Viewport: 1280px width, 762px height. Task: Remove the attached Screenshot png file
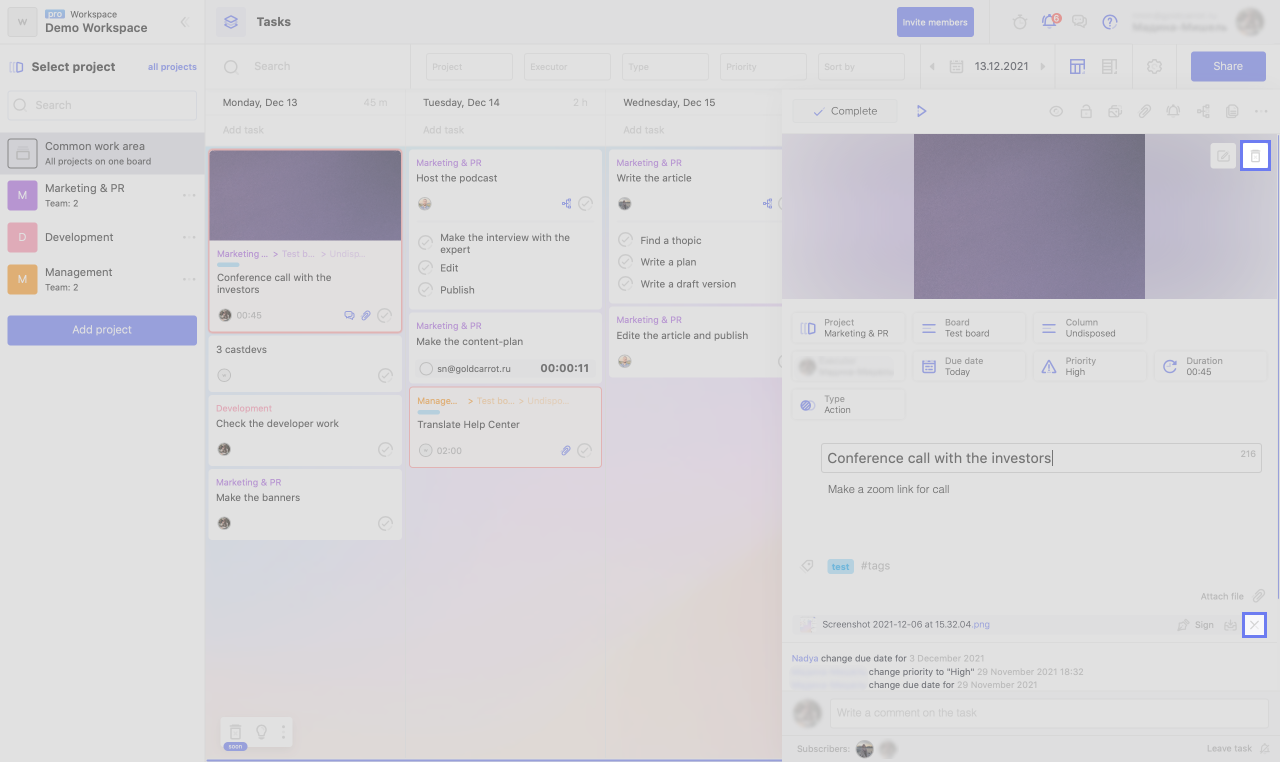(1254, 625)
